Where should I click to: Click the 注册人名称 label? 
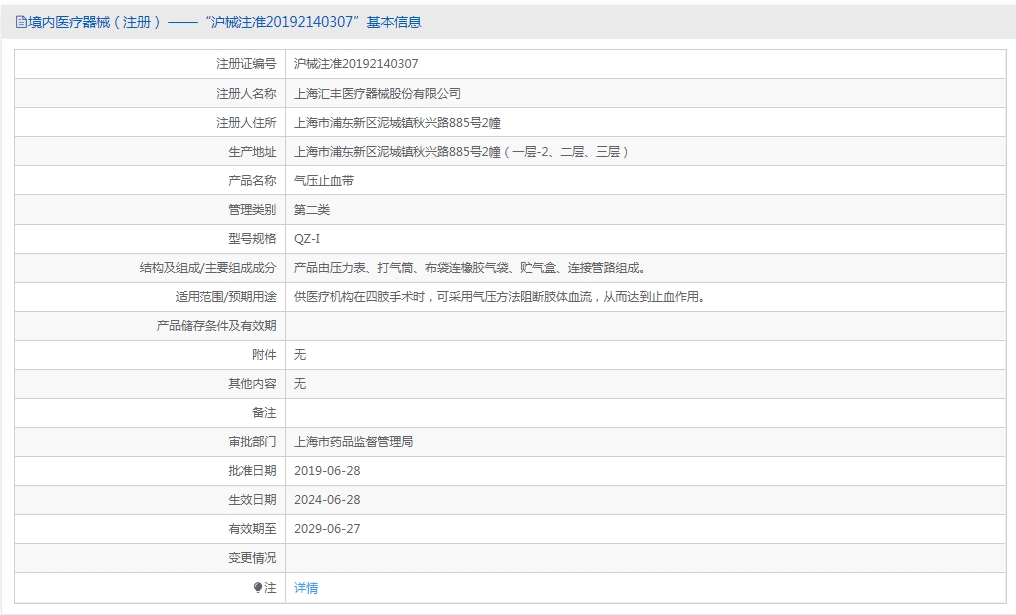click(246, 93)
